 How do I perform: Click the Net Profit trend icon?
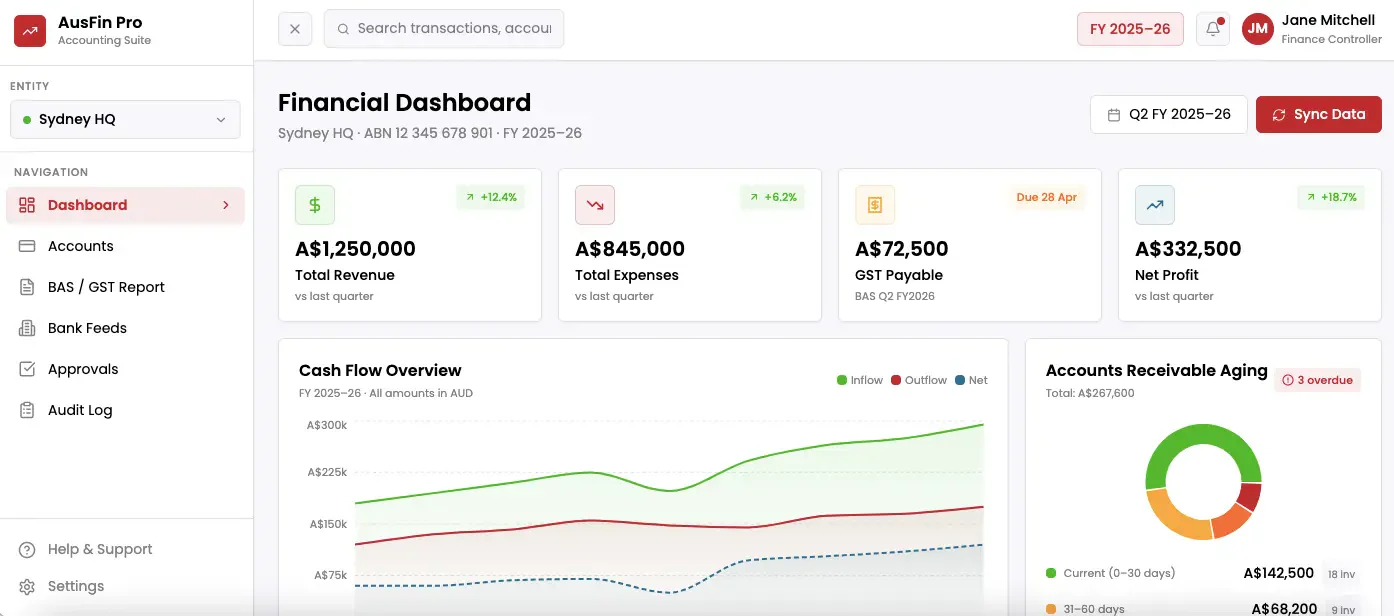click(1155, 205)
